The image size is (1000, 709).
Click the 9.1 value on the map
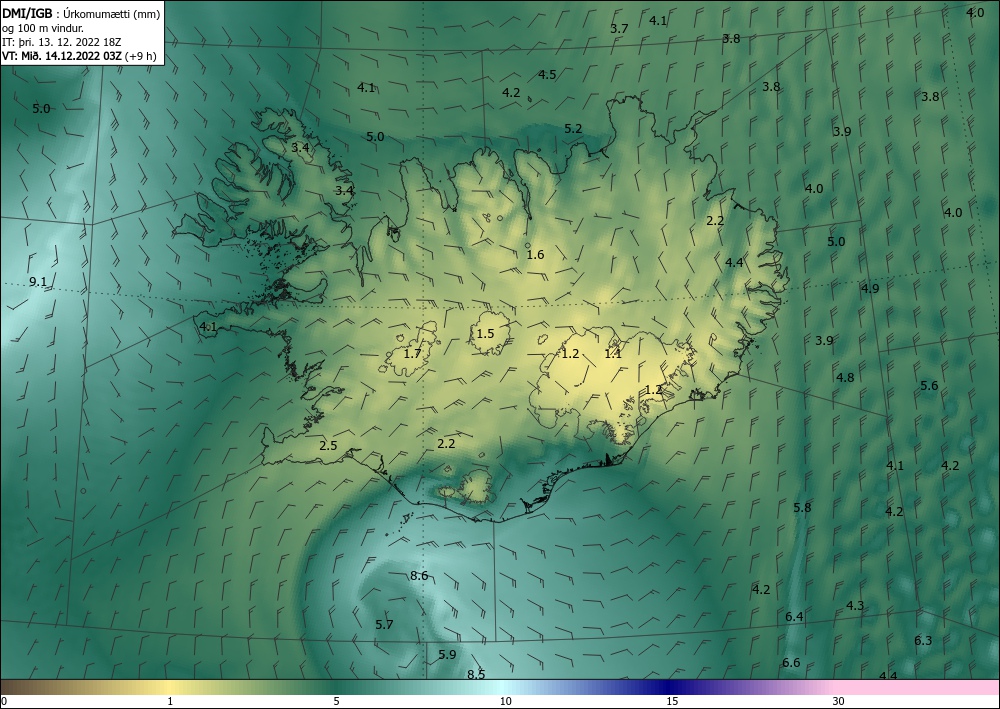point(38,282)
